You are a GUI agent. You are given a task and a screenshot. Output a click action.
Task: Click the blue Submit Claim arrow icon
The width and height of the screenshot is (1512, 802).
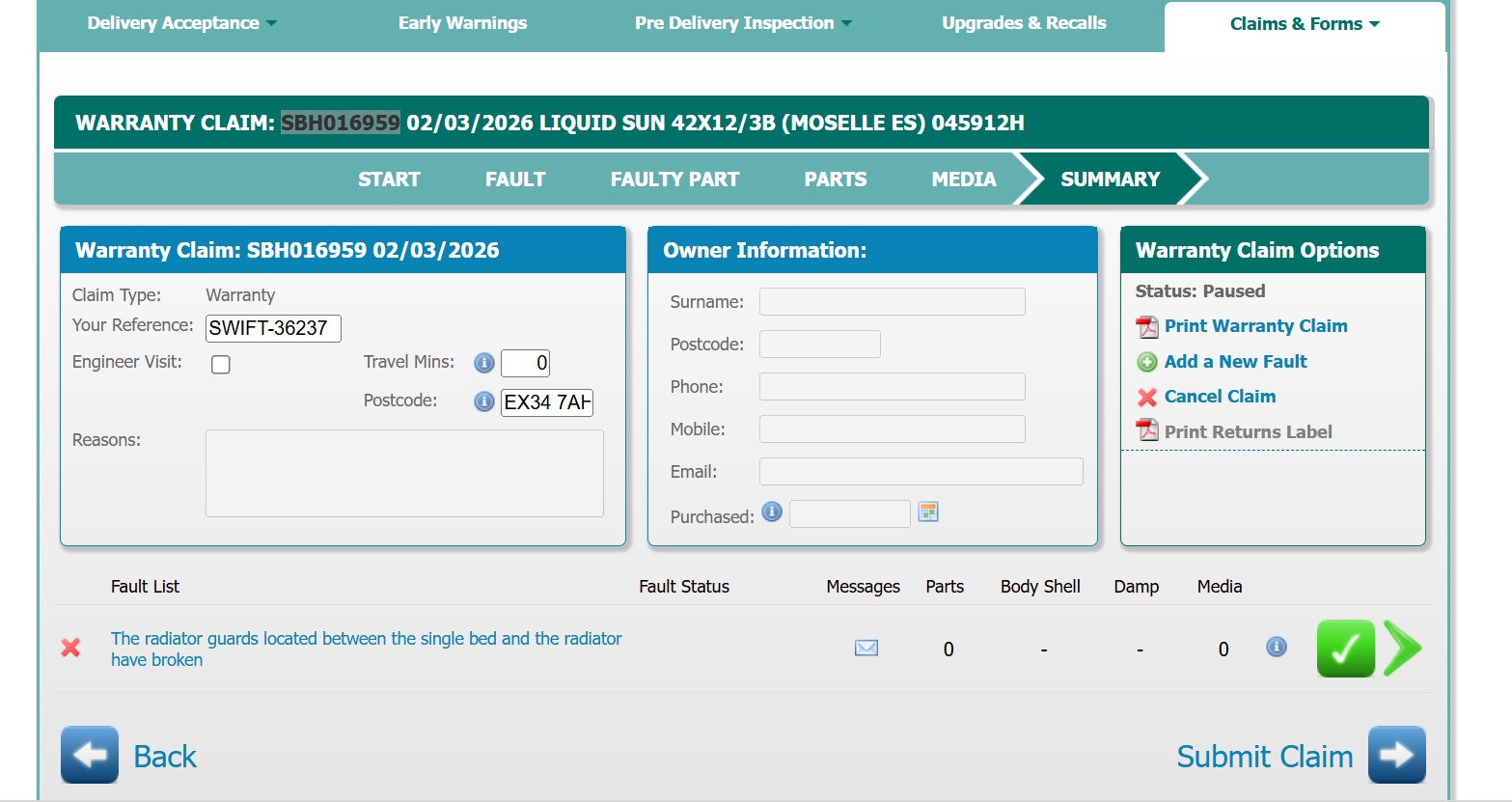pyautogui.click(x=1397, y=755)
